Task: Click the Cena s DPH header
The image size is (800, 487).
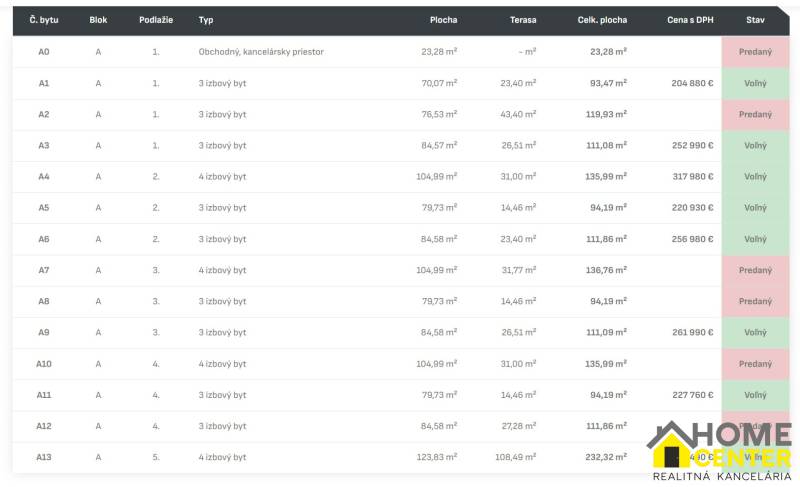Action: 690,20
